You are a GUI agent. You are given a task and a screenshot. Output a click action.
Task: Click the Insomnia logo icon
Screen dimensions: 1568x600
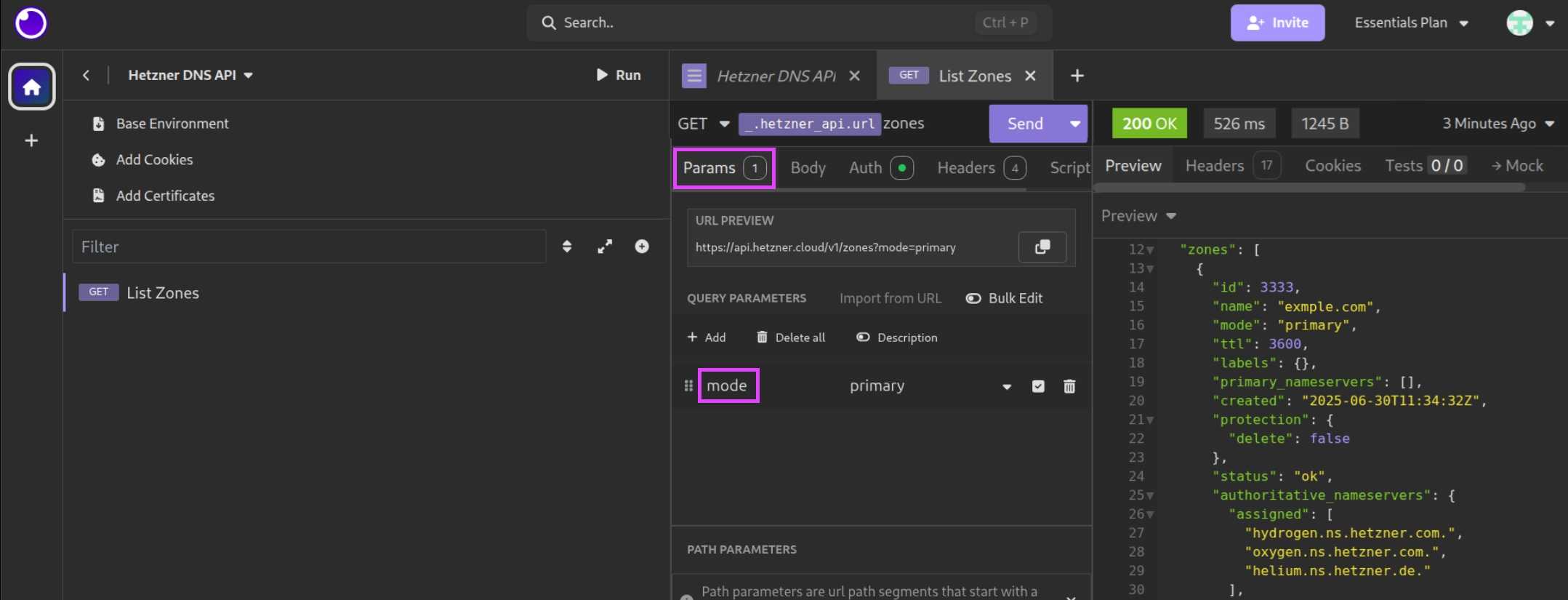pos(31,23)
